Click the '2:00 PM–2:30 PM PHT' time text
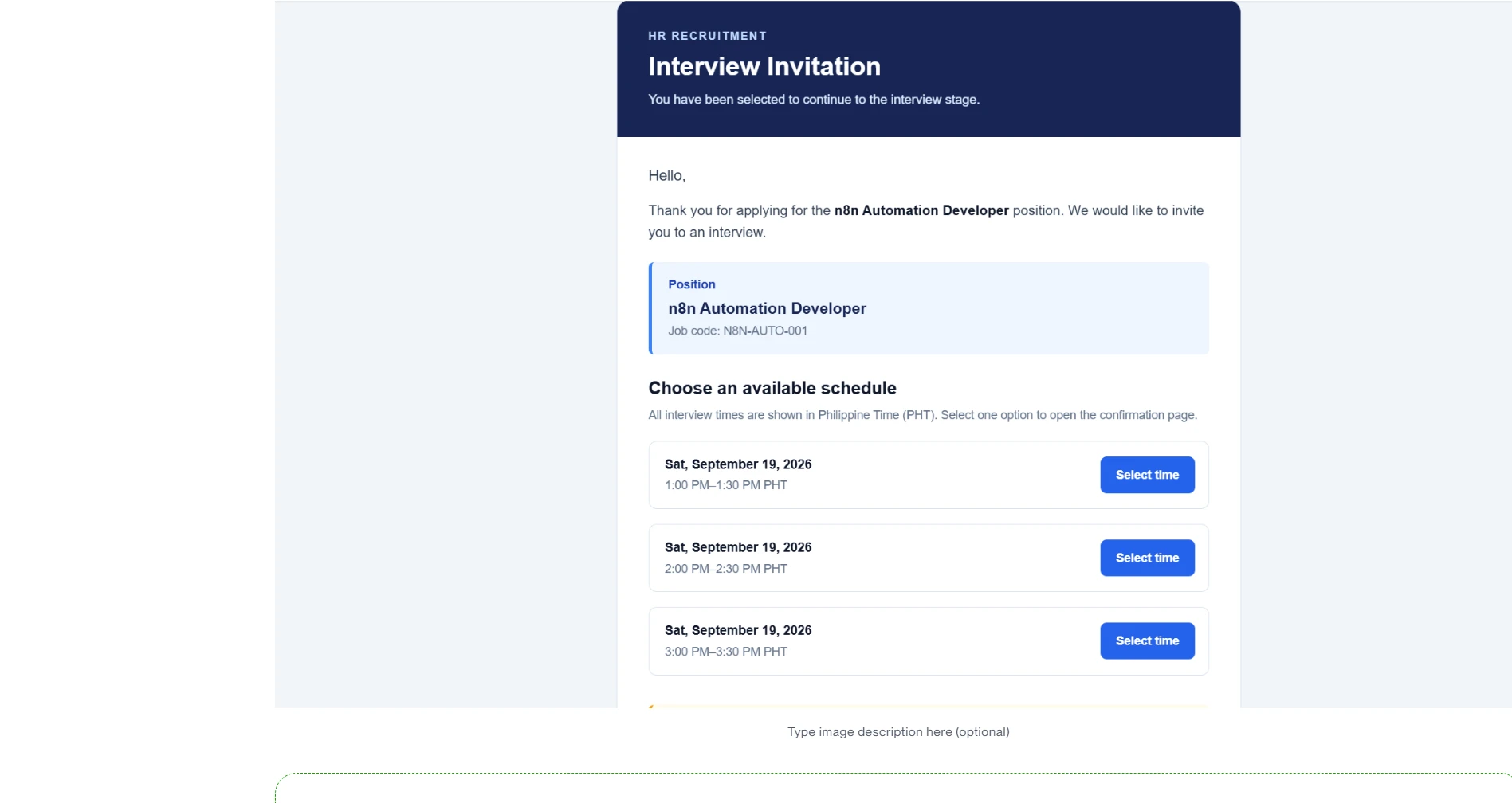1512x803 pixels. click(726, 569)
